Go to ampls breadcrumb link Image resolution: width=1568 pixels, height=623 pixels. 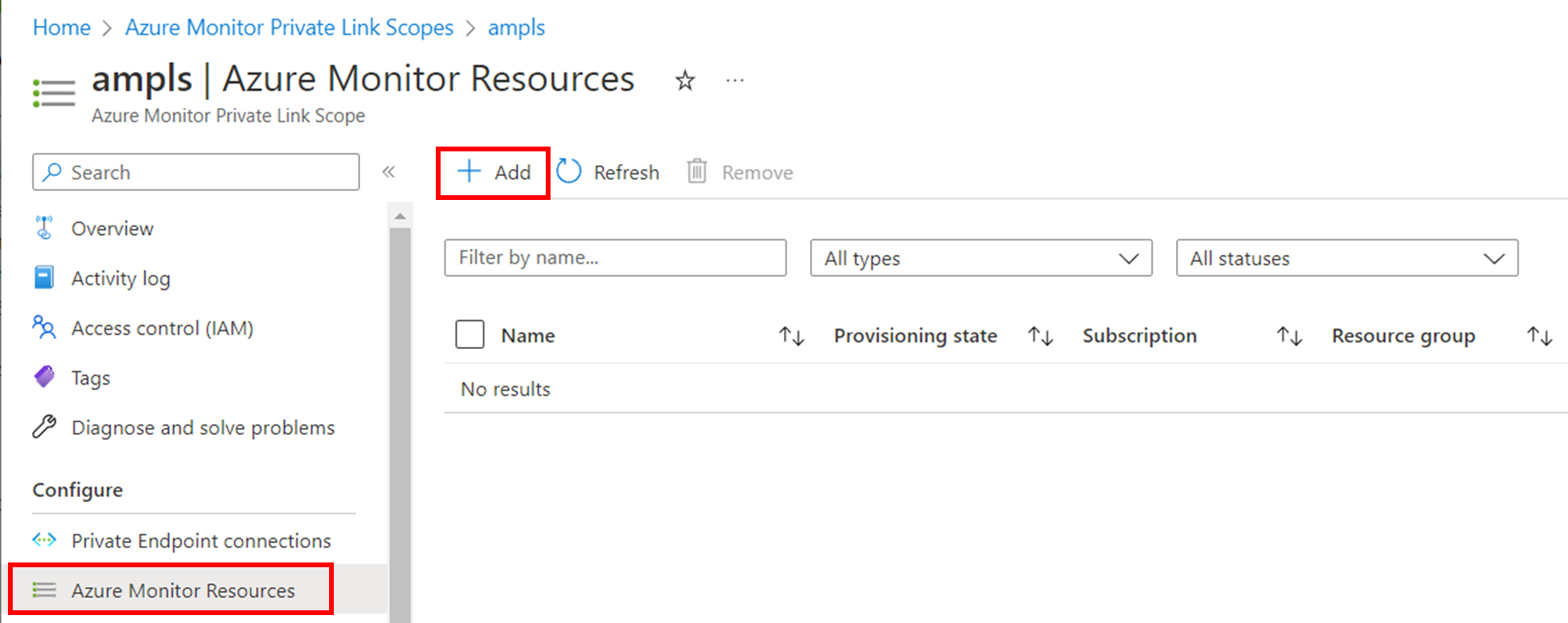(516, 27)
